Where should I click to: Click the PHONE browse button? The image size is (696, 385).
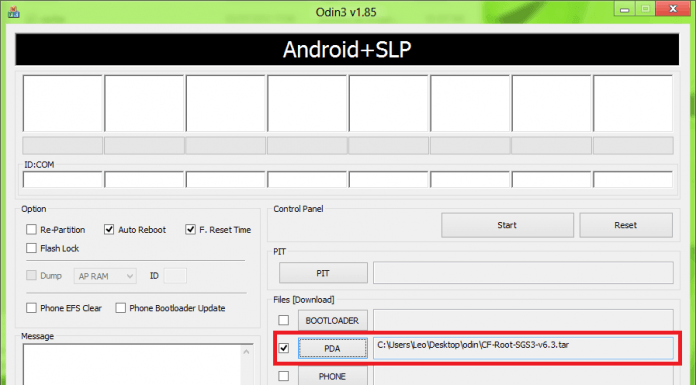pyautogui.click(x=332, y=376)
